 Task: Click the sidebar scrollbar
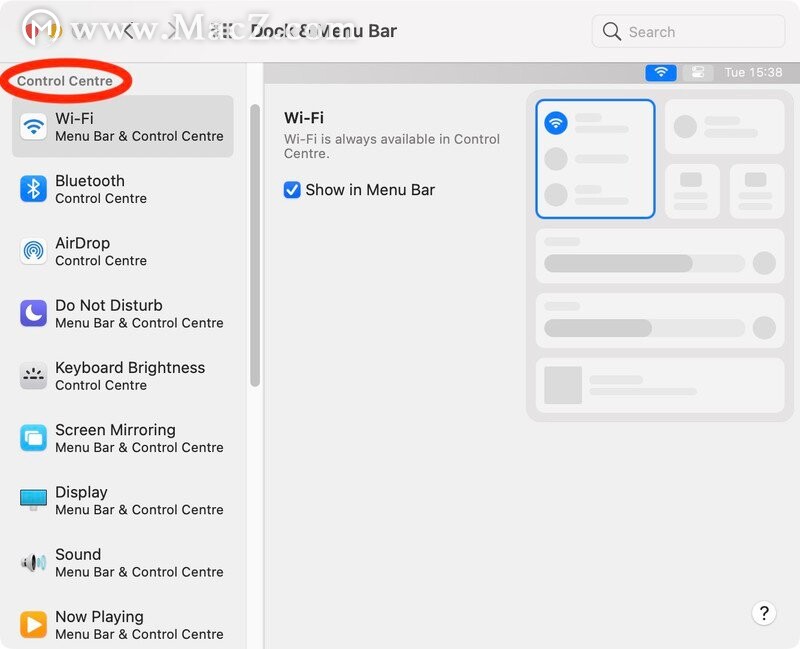[255, 245]
